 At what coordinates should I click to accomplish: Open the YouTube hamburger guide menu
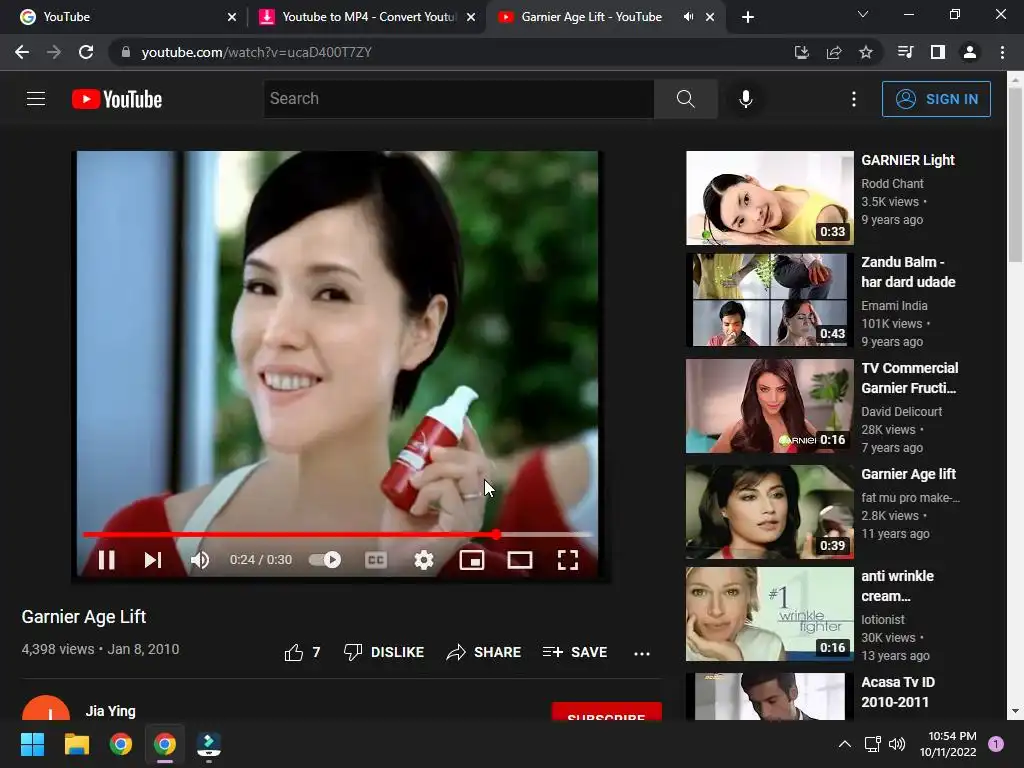pyautogui.click(x=36, y=99)
